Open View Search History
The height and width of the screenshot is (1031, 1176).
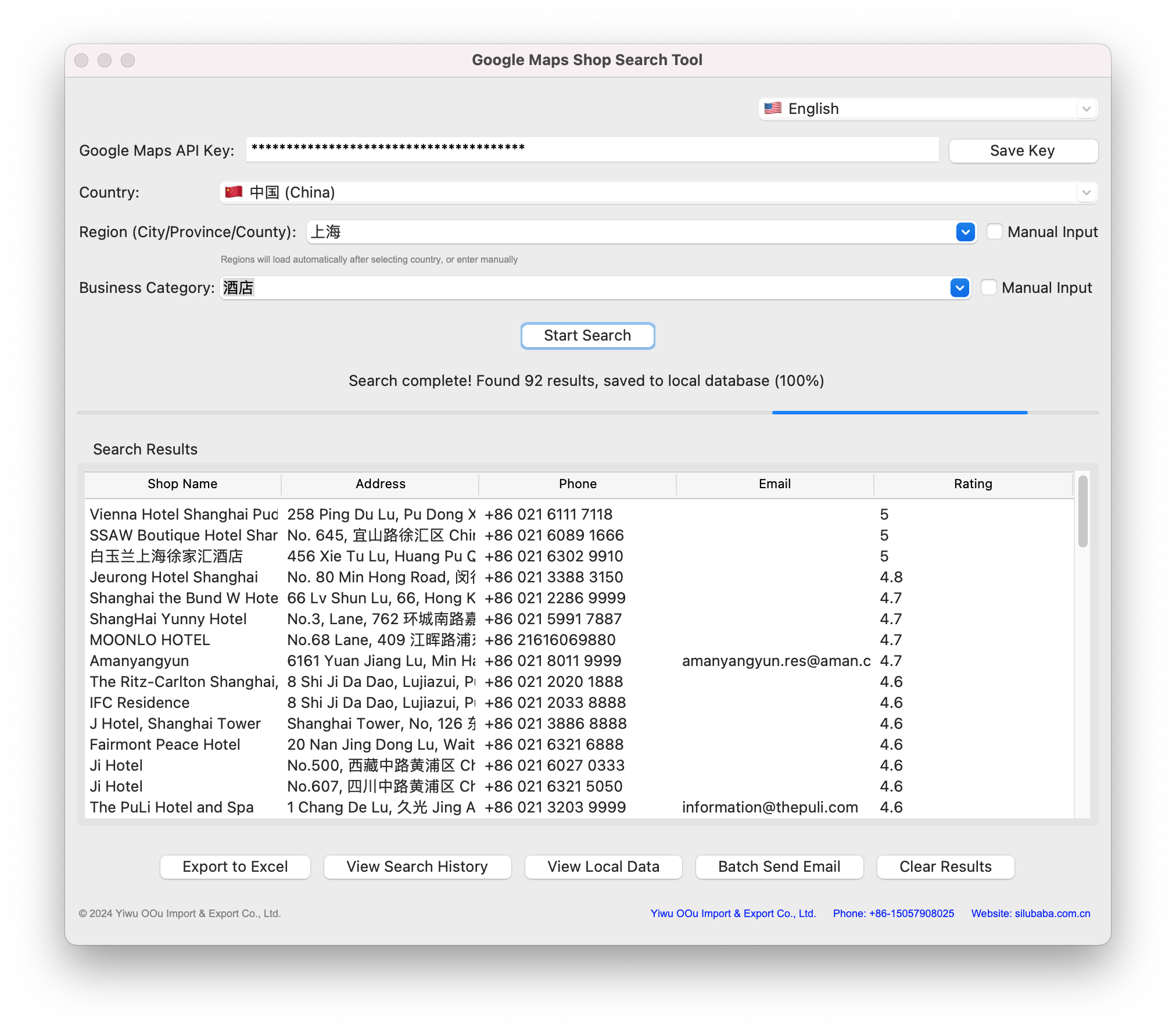tap(417, 867)
